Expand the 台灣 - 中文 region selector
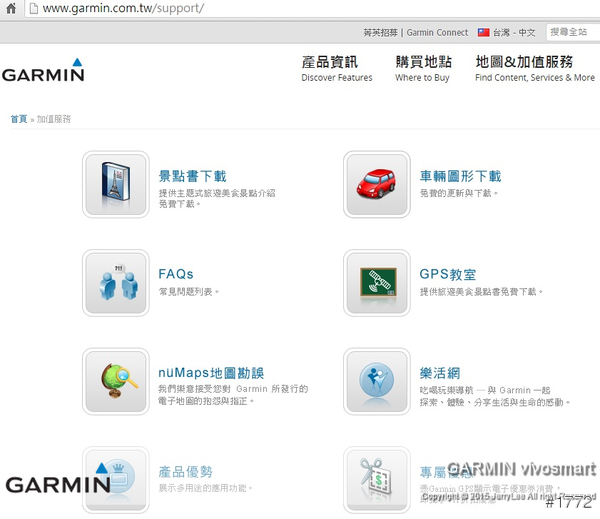Screen dimensions: 600x519 [x=506, y=32]
